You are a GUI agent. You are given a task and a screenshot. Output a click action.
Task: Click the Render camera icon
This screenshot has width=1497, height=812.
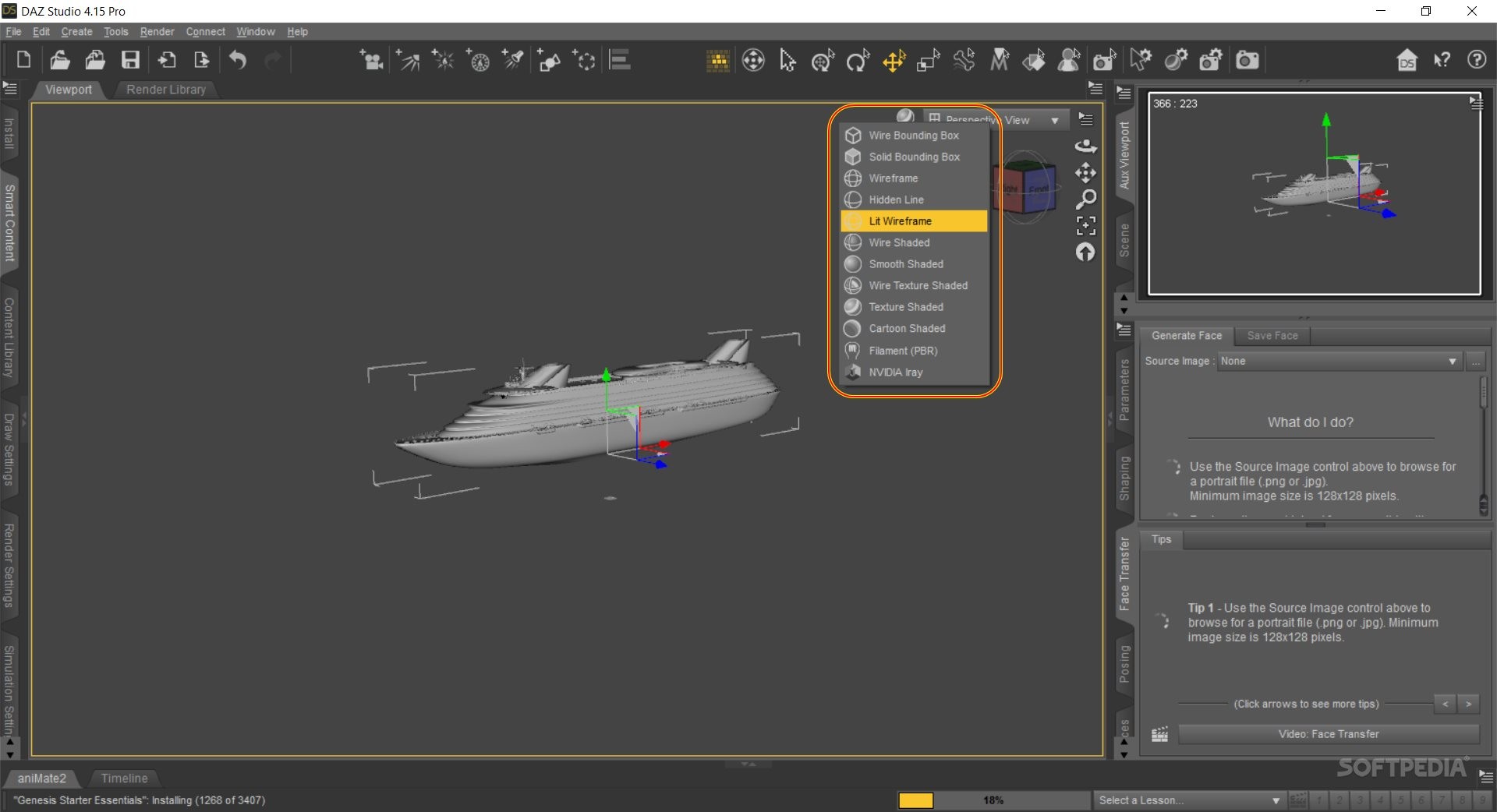pos(1247,60)
